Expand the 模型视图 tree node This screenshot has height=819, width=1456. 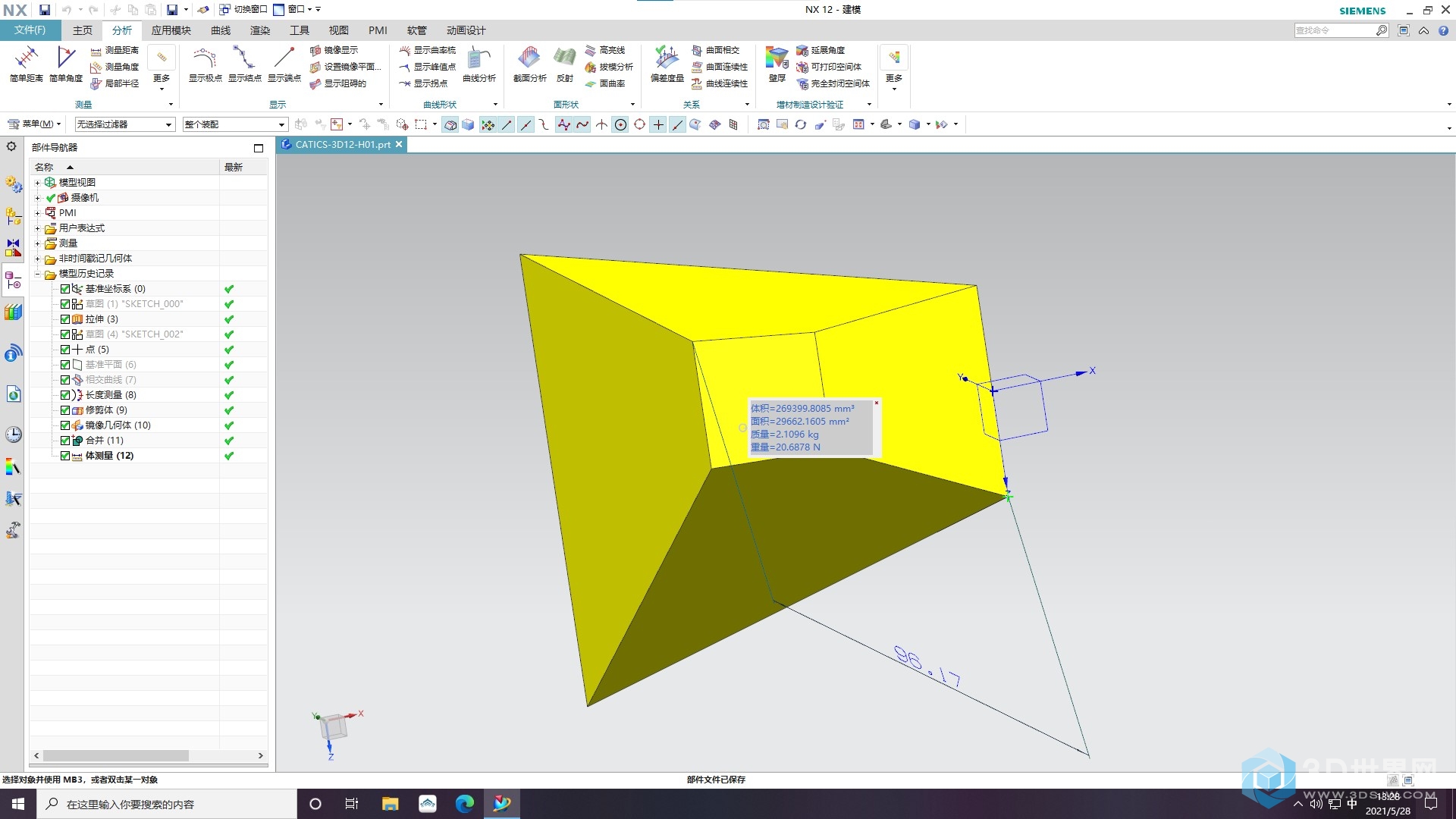pos(37,183)
